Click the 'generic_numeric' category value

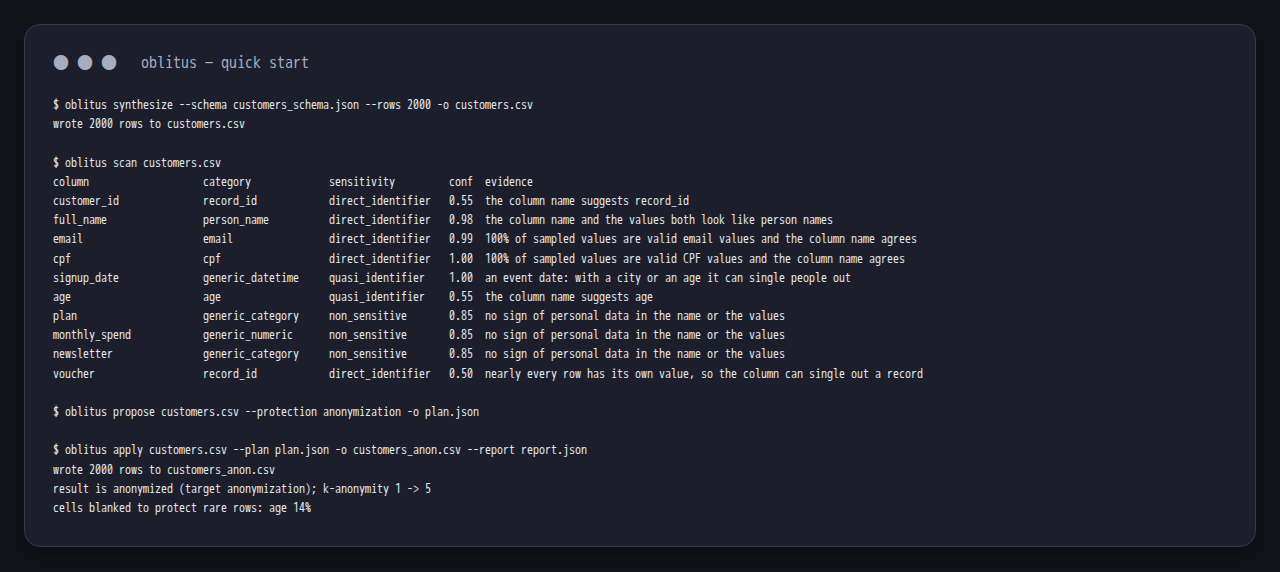(x=248, y=335)
